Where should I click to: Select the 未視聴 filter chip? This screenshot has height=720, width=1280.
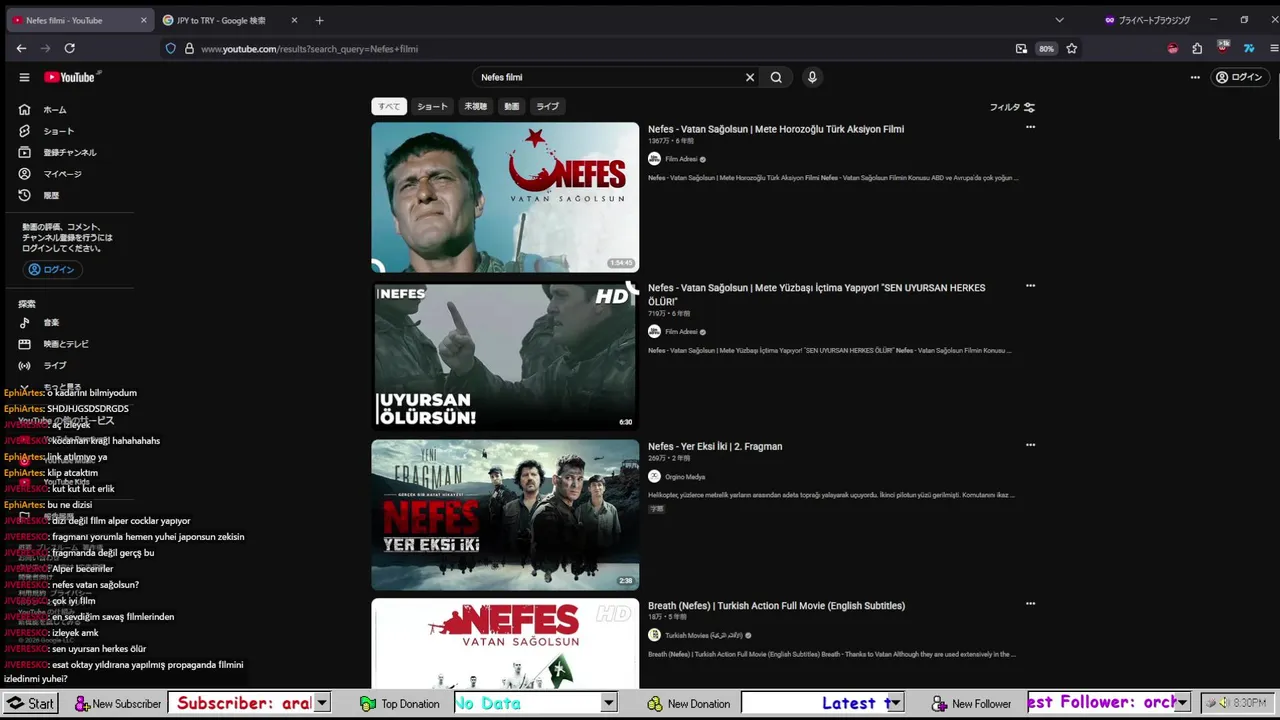click(475, 106)
